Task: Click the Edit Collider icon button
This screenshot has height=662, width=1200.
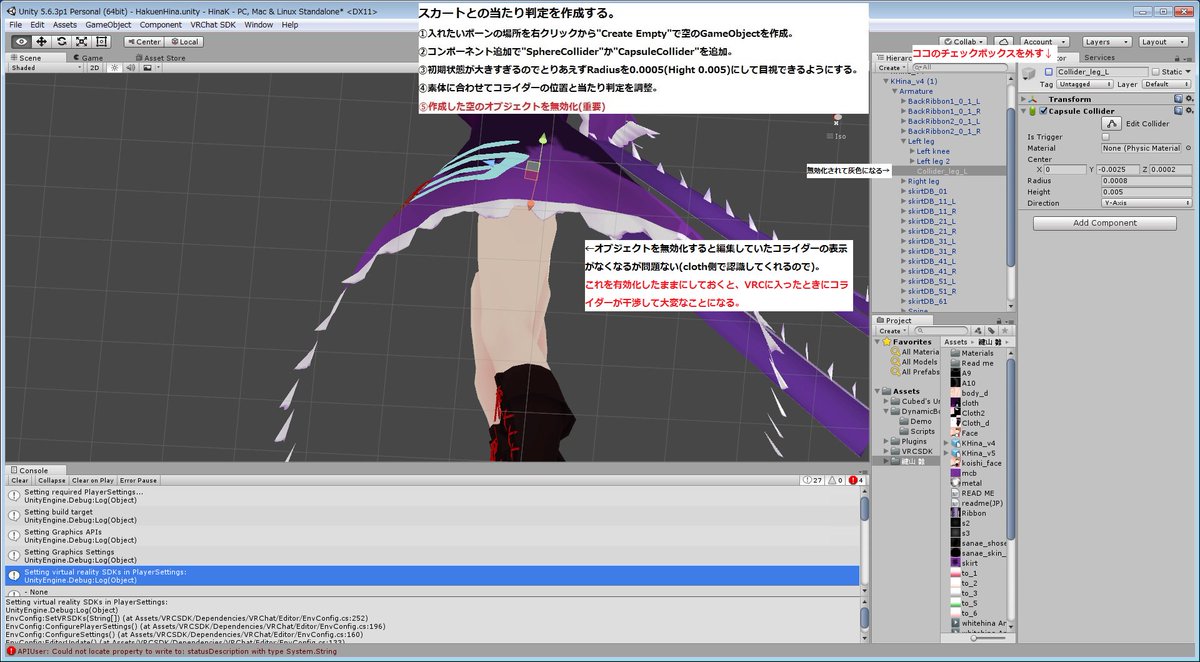Action: click(x=1109, y=123)
